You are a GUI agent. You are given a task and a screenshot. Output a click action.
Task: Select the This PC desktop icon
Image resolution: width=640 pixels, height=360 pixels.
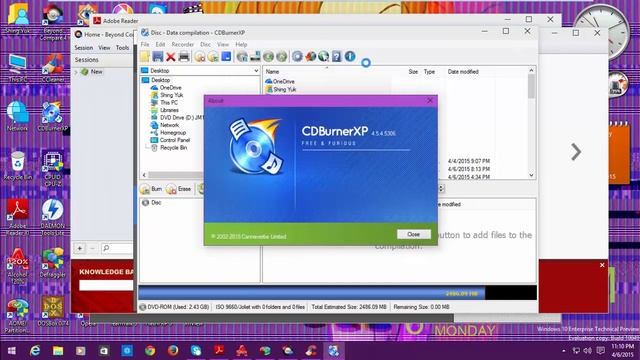[17, 68]
